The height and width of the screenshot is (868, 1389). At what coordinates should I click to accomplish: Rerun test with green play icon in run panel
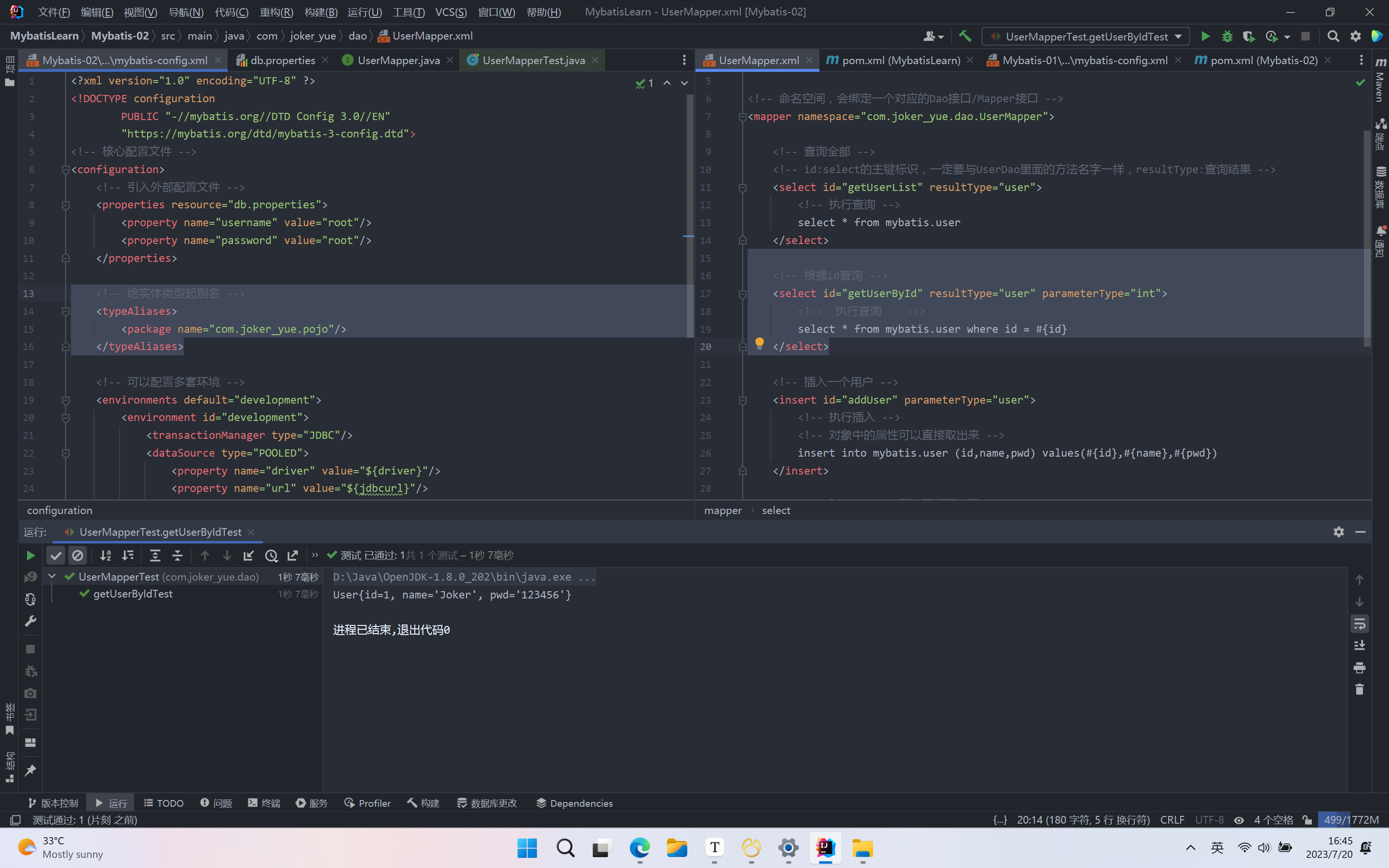[x=30, y=555]
